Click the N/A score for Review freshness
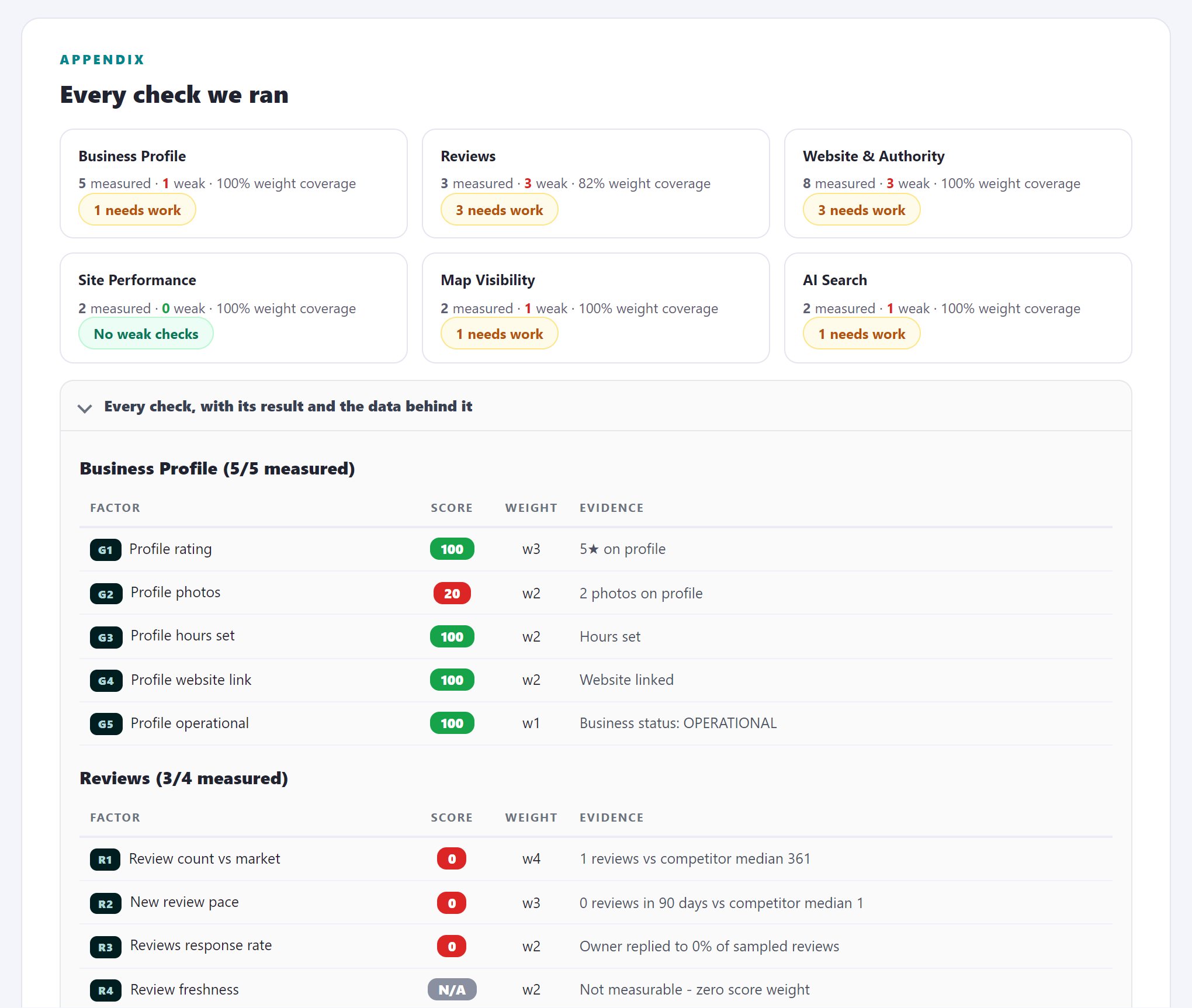1192x1008 pixels. click(x=452, y=990)
